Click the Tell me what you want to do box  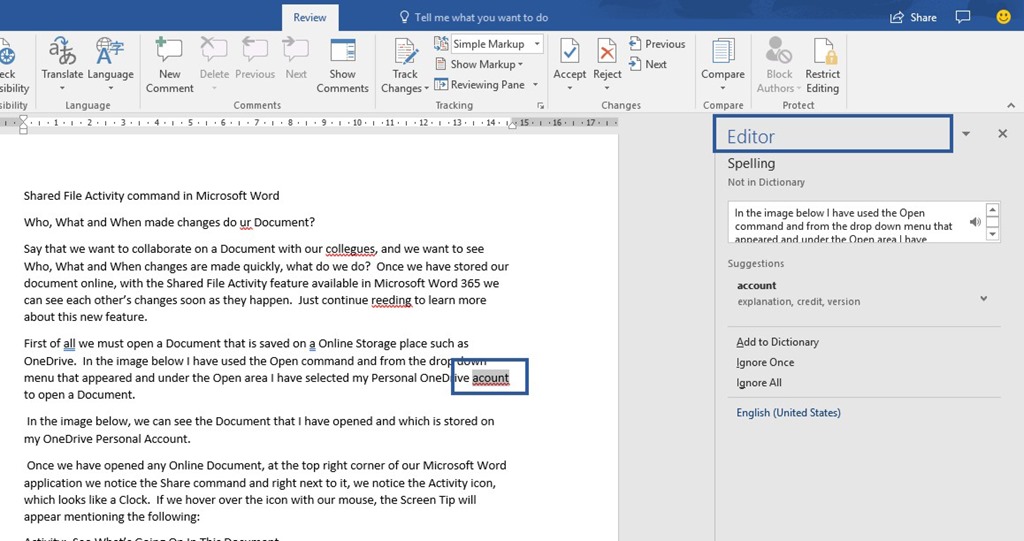[x=474, y=18]
